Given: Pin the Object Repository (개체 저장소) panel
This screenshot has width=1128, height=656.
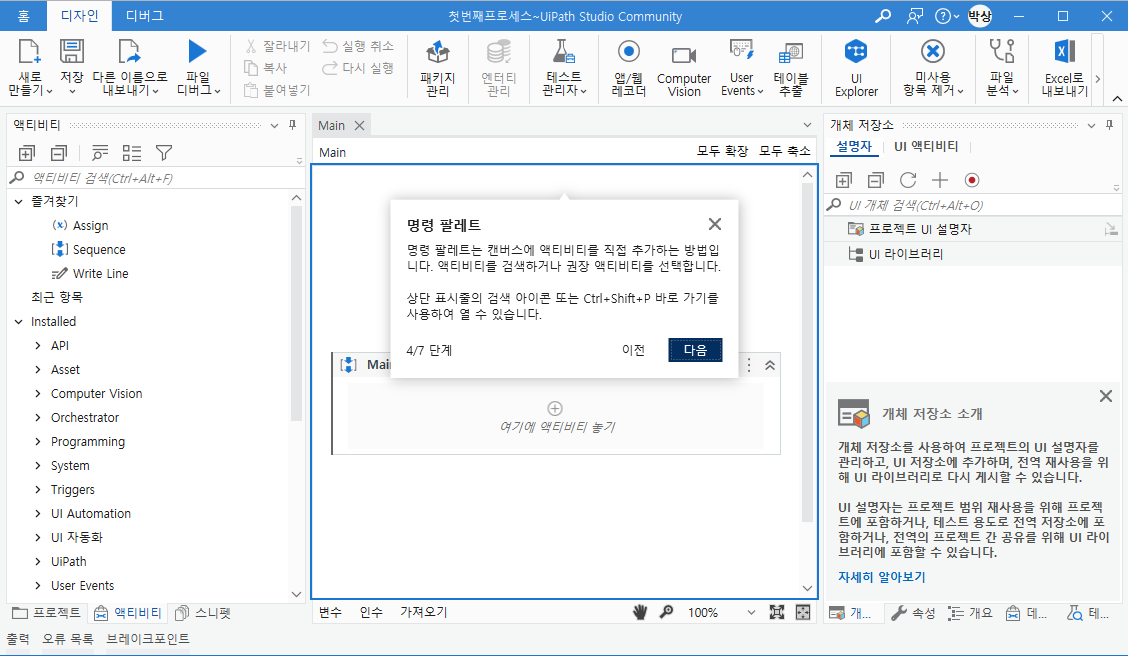Looking at the screenshot, I should 1110,125.
